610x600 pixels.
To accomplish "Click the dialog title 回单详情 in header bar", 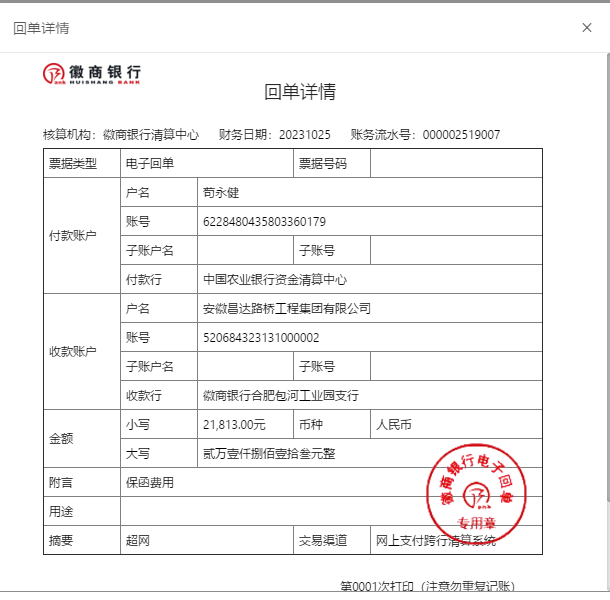I will pos(41,28).
